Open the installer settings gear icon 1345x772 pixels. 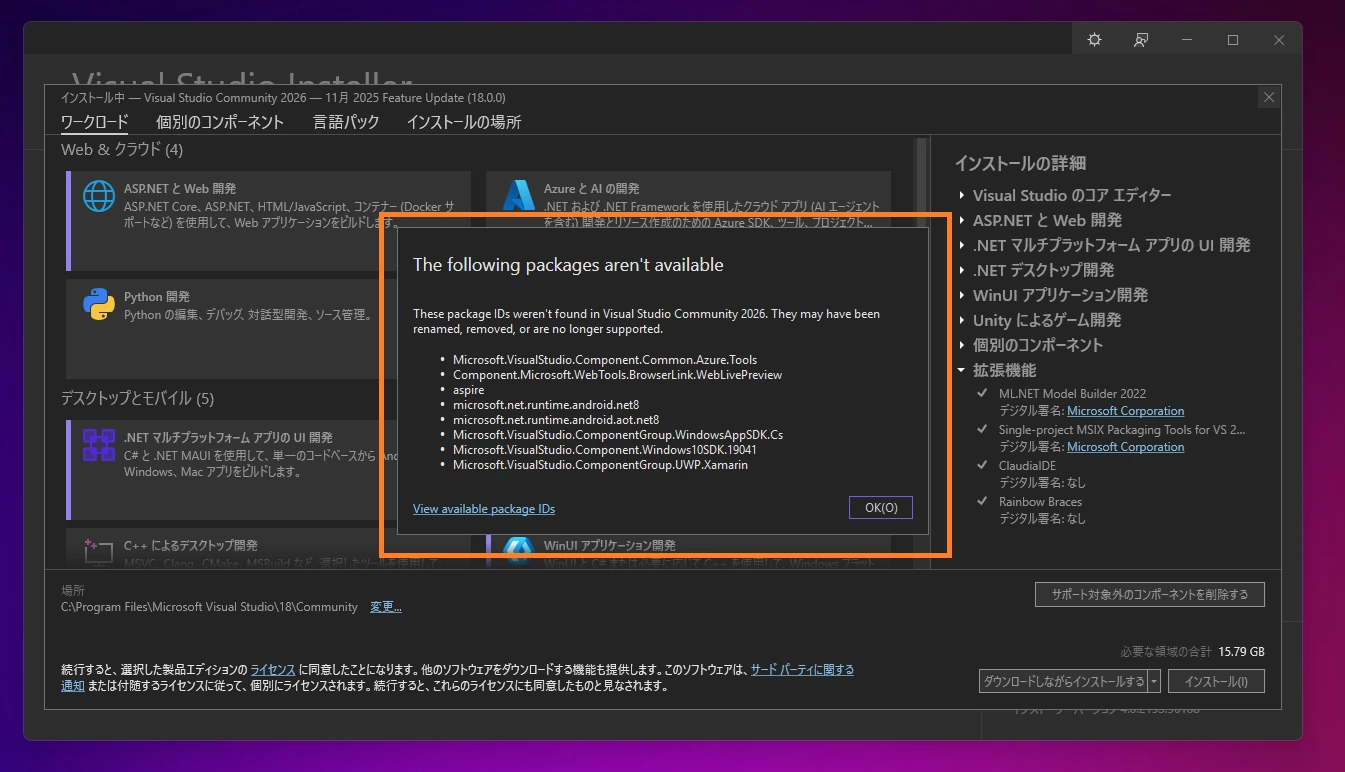pos(1093,39)
